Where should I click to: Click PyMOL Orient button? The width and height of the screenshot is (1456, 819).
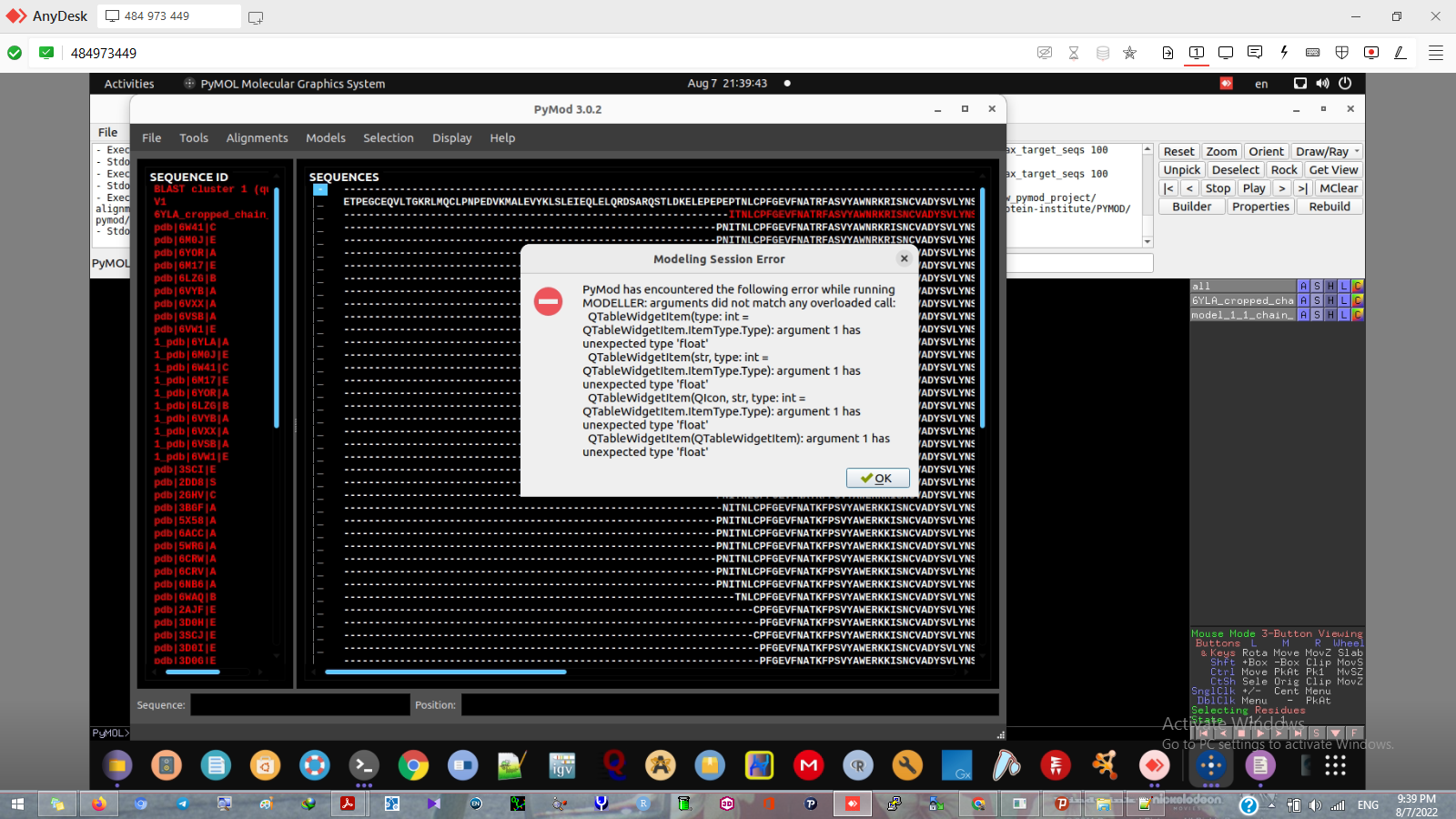pos(1266,151)
